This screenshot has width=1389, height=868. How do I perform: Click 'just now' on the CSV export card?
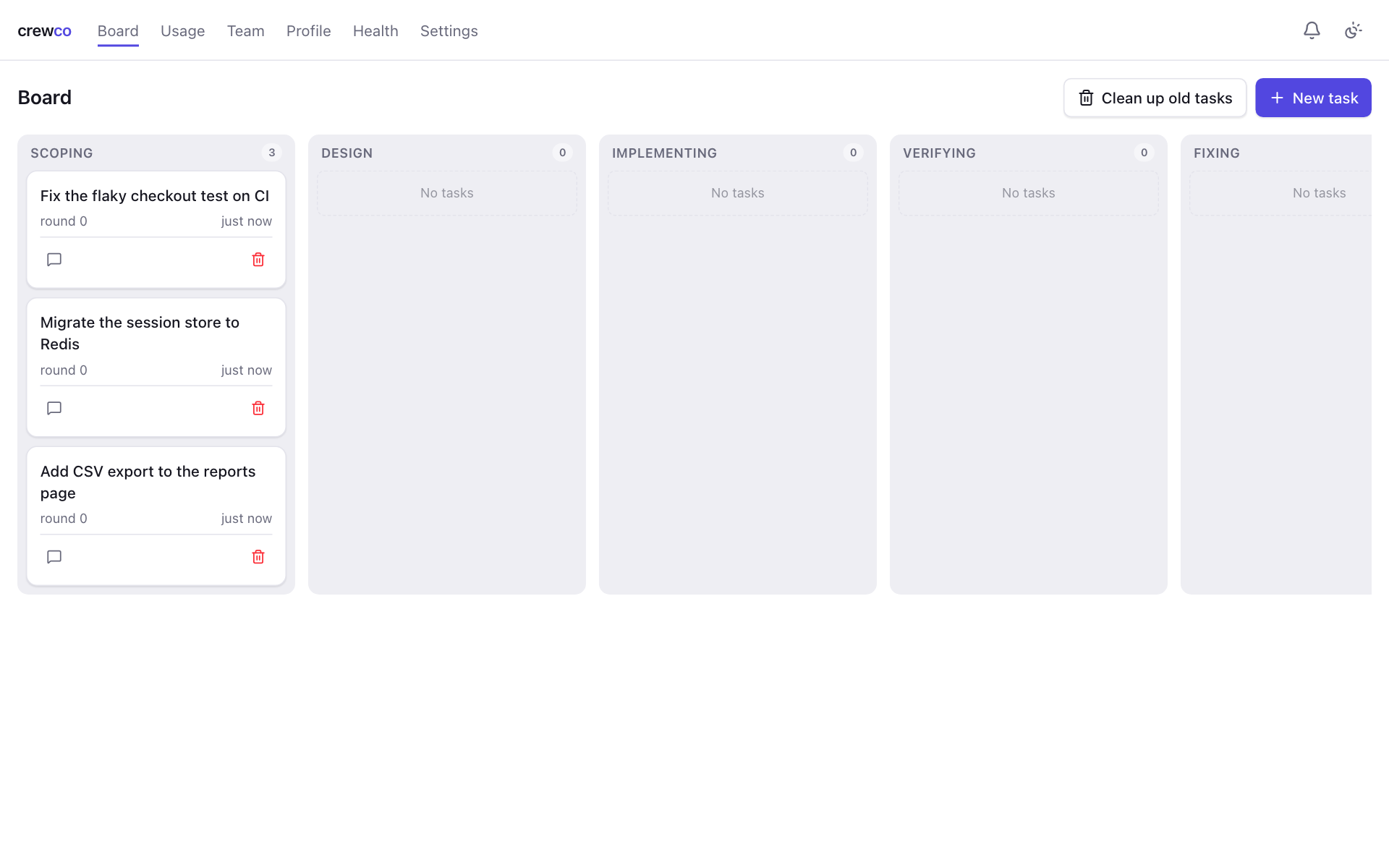pyautogui.click(x=247, y=519)
